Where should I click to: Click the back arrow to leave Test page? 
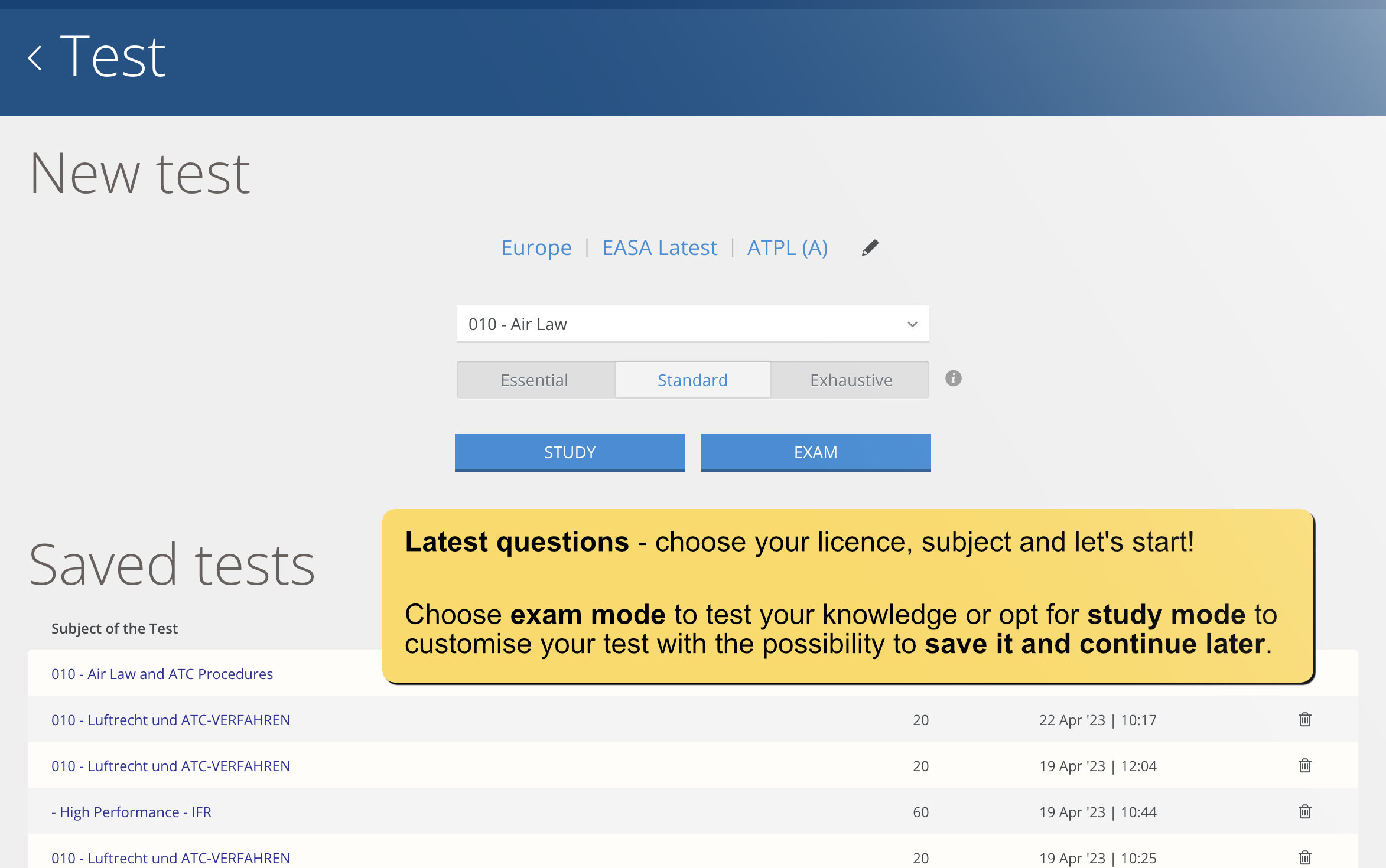click(35, 57)
